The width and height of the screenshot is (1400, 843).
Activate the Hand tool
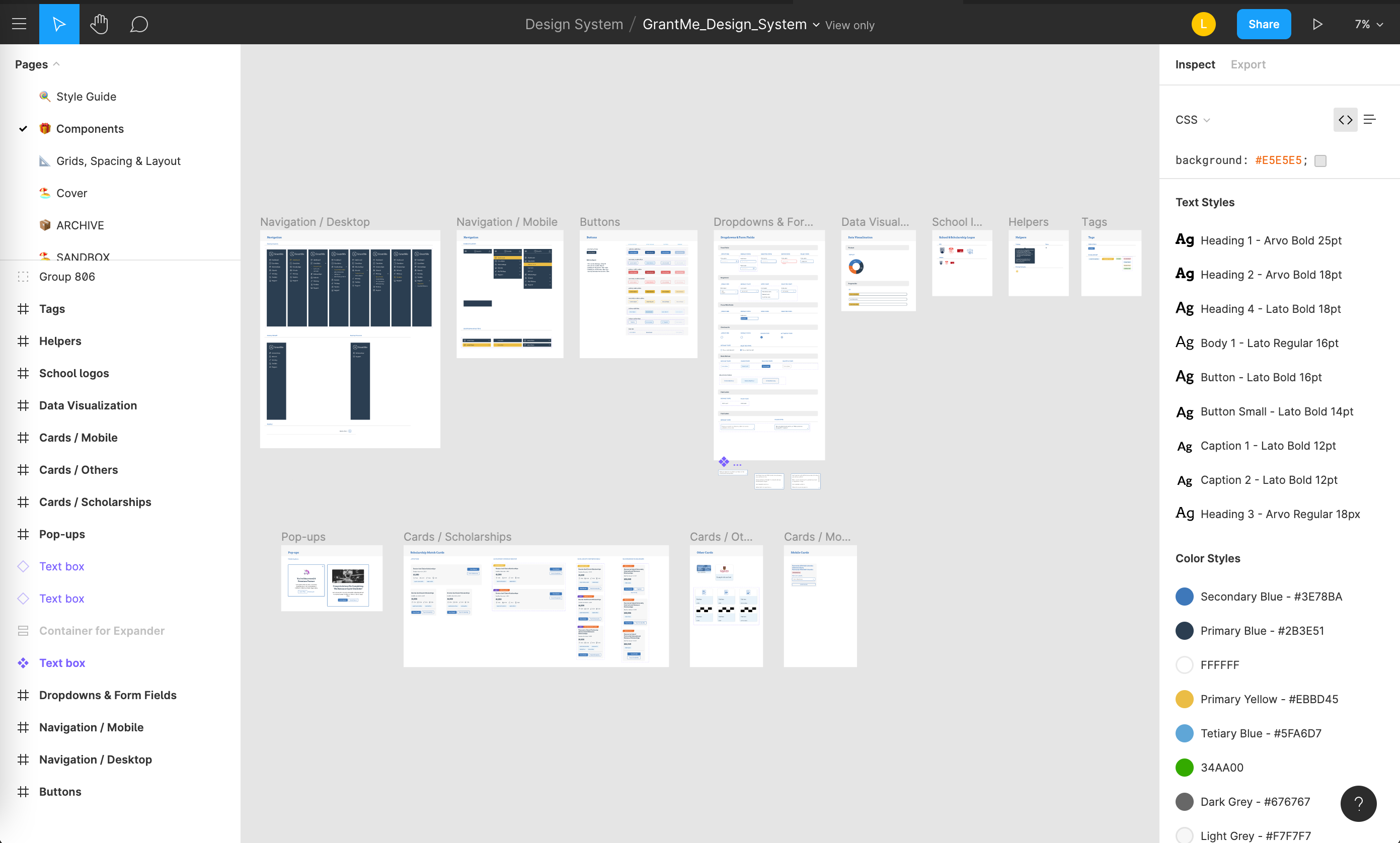[99, 24]
